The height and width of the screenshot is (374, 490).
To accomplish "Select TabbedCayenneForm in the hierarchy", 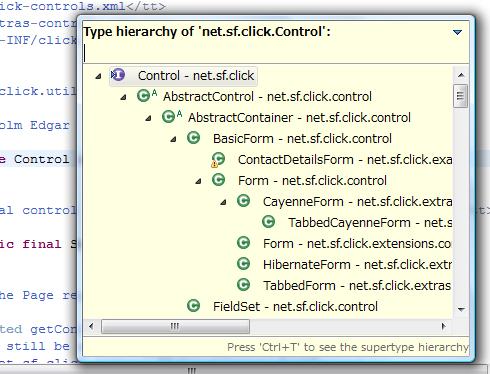I will [x=370, y=222].
